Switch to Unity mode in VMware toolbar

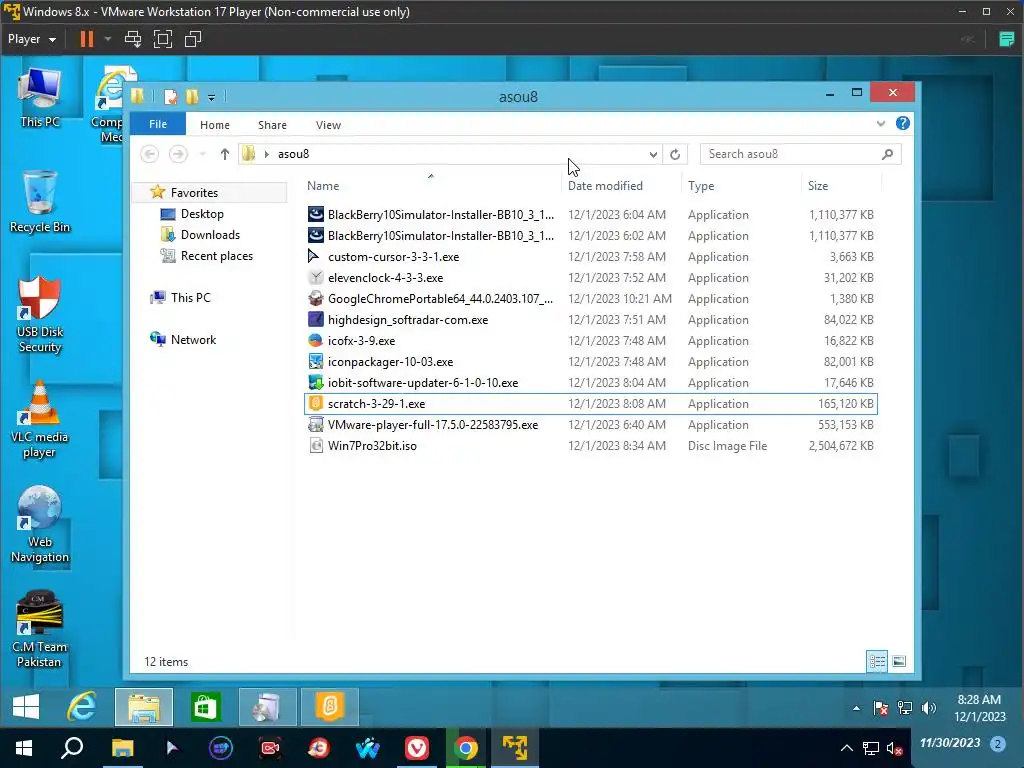click(x=193, y=39)
